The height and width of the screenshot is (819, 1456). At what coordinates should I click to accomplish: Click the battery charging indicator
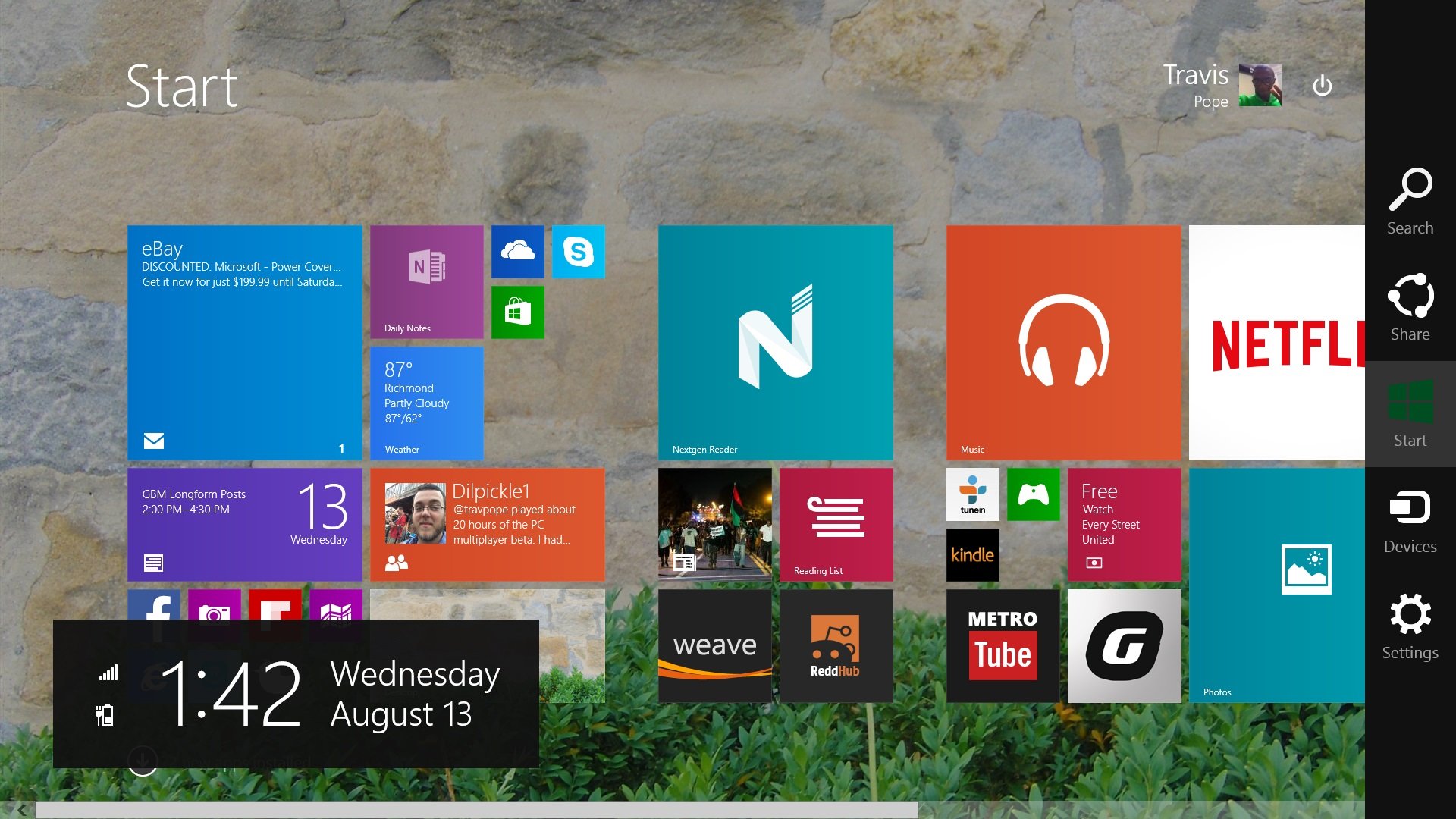(x=105, y=714)
